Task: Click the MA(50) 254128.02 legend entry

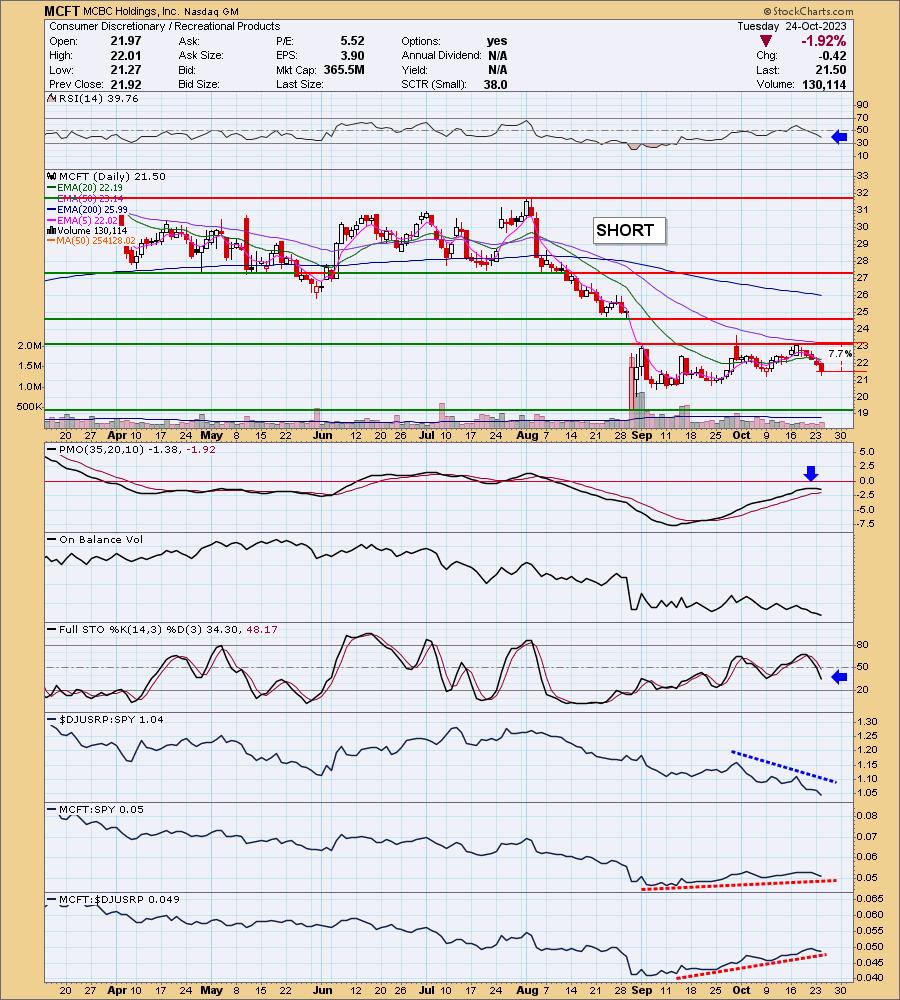Action: (91, 240)
